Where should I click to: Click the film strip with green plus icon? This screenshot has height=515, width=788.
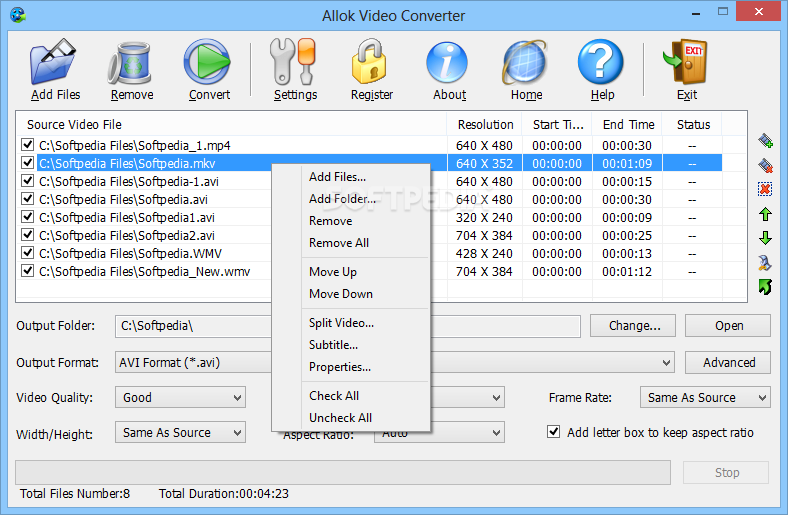pos(765,141)
